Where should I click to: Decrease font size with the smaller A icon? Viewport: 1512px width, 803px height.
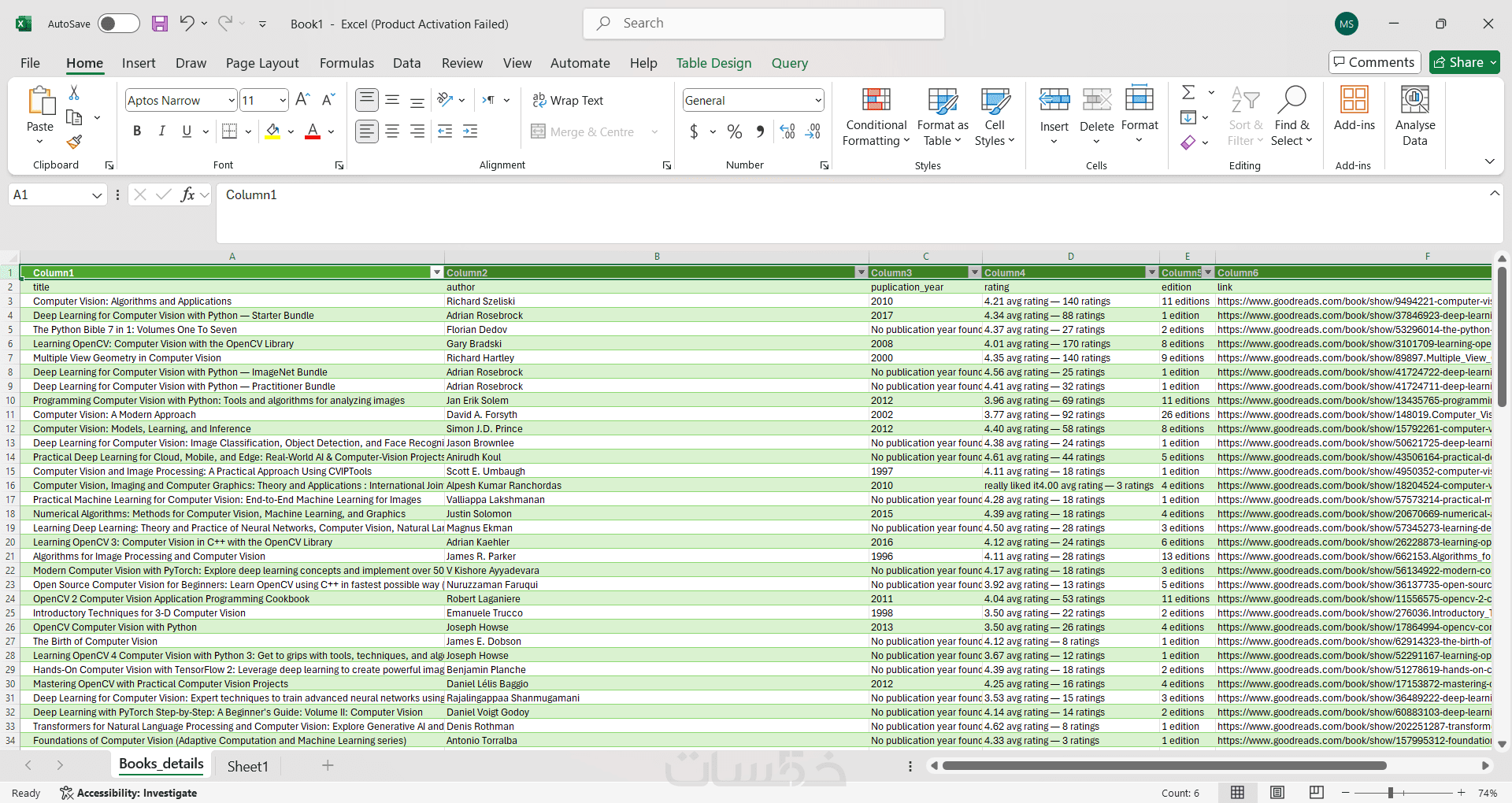[329, 99]
